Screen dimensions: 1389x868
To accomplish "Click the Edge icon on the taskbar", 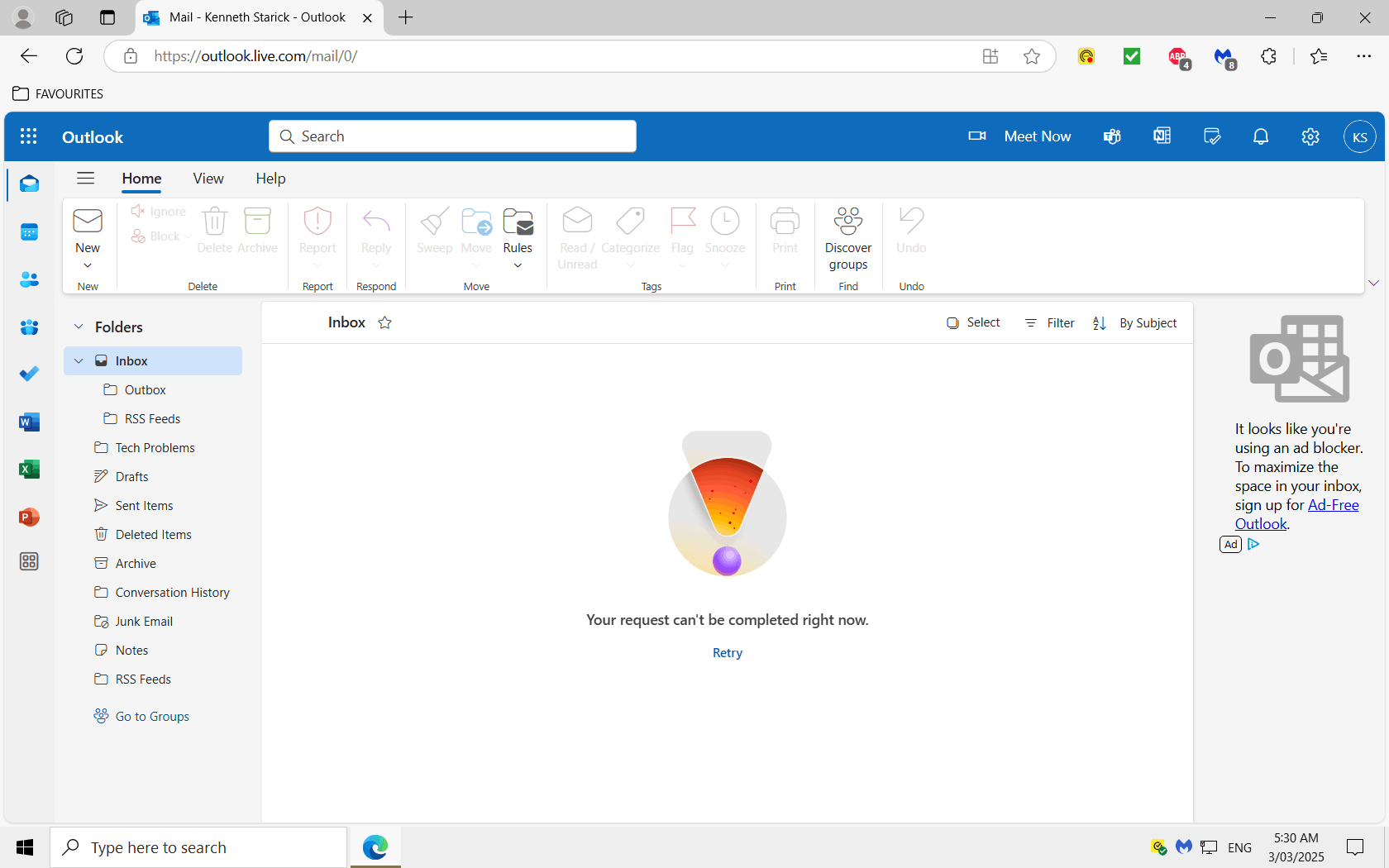I will [375, 847].
